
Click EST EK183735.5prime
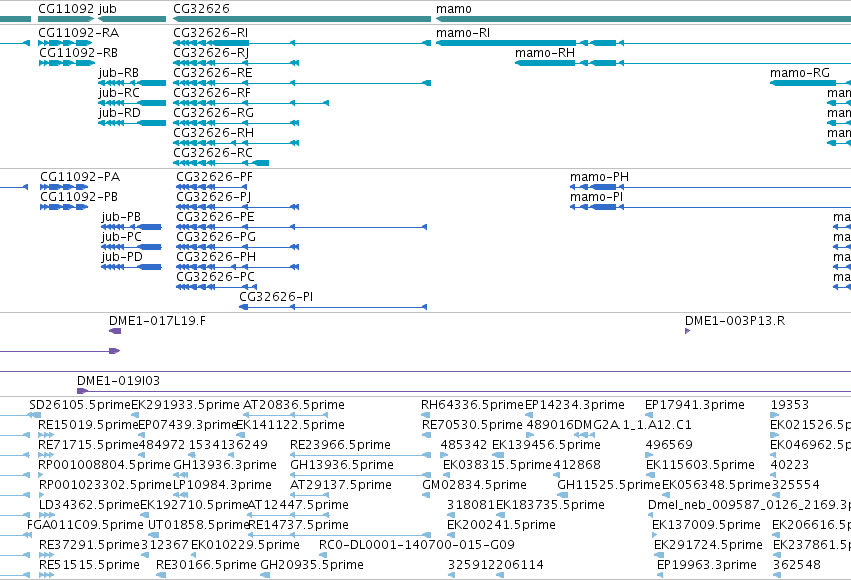tap(550, 506)
